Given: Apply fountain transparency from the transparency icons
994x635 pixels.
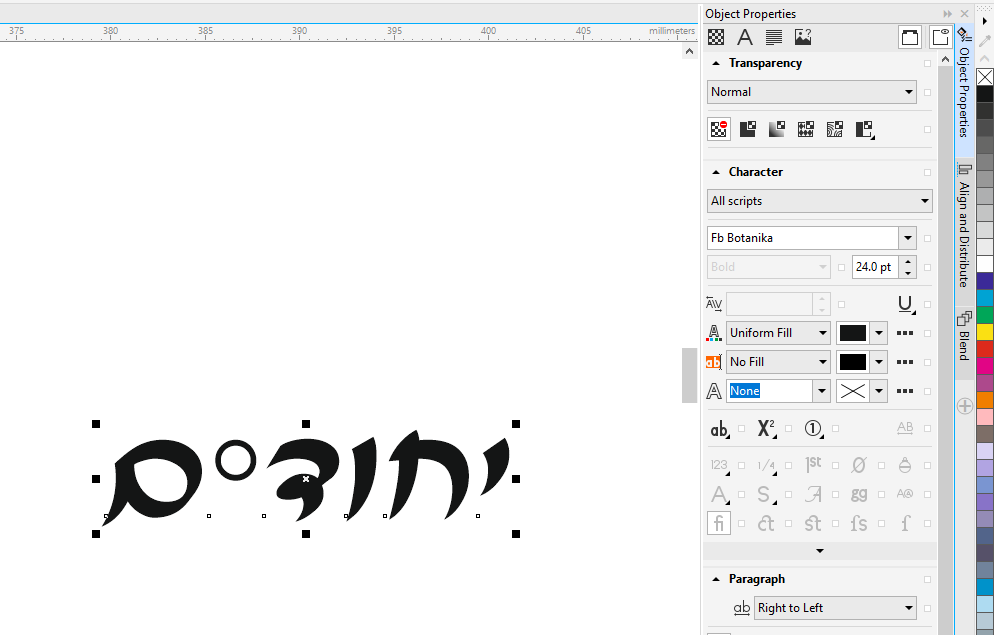Looking at the screenshot, I should [x=776, y=129].
